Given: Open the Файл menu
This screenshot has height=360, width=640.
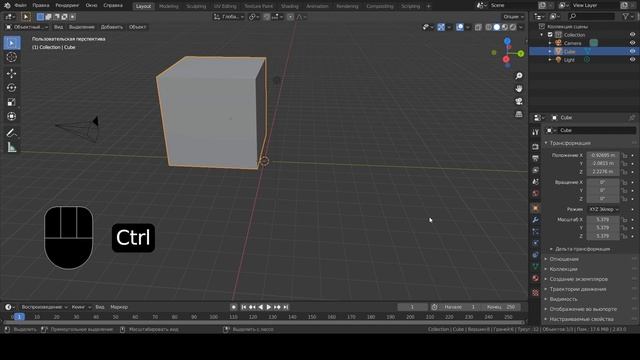Looking at the screenshot, I should coord(20,6).
